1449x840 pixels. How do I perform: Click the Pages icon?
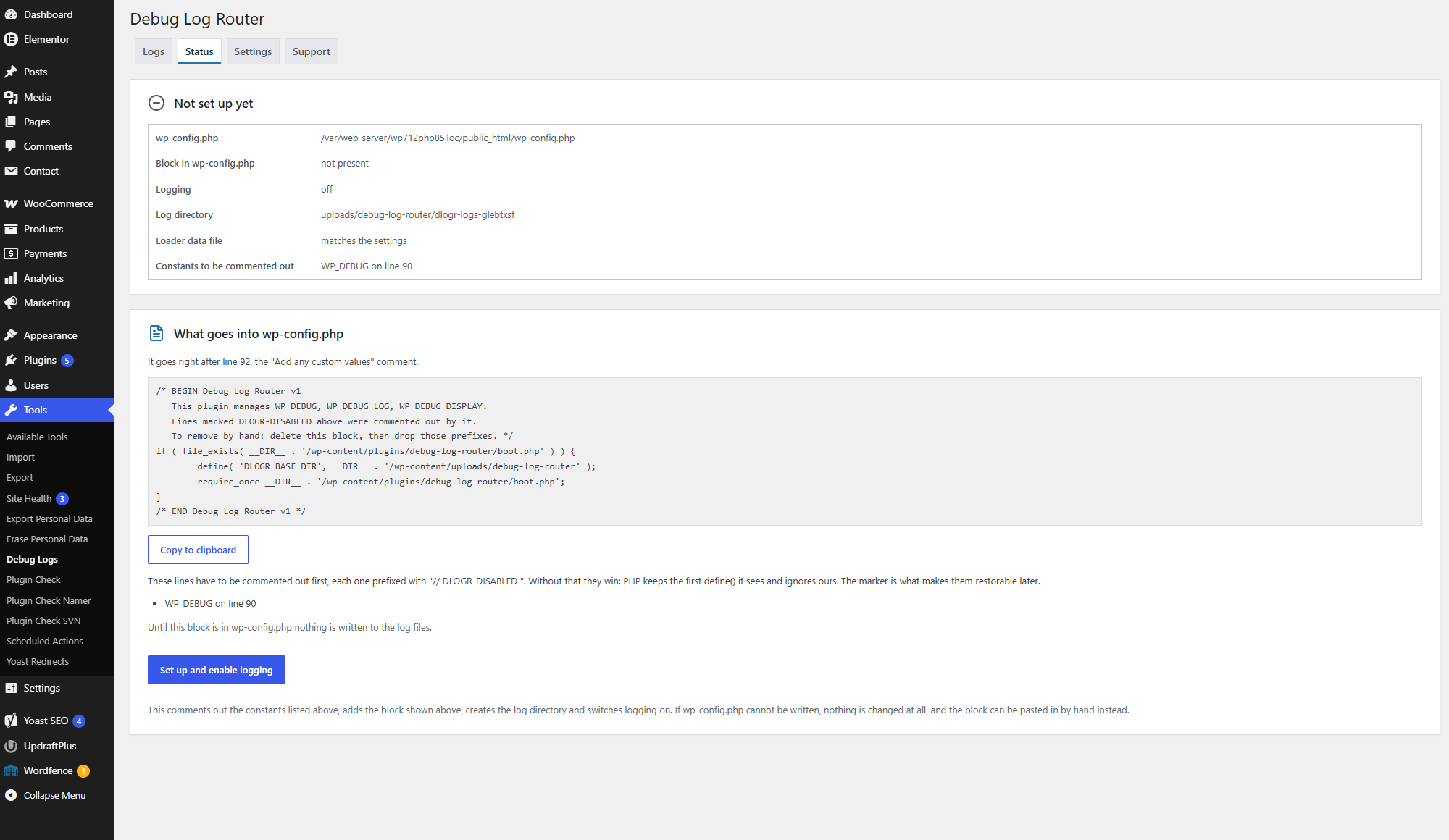(11, 122)
